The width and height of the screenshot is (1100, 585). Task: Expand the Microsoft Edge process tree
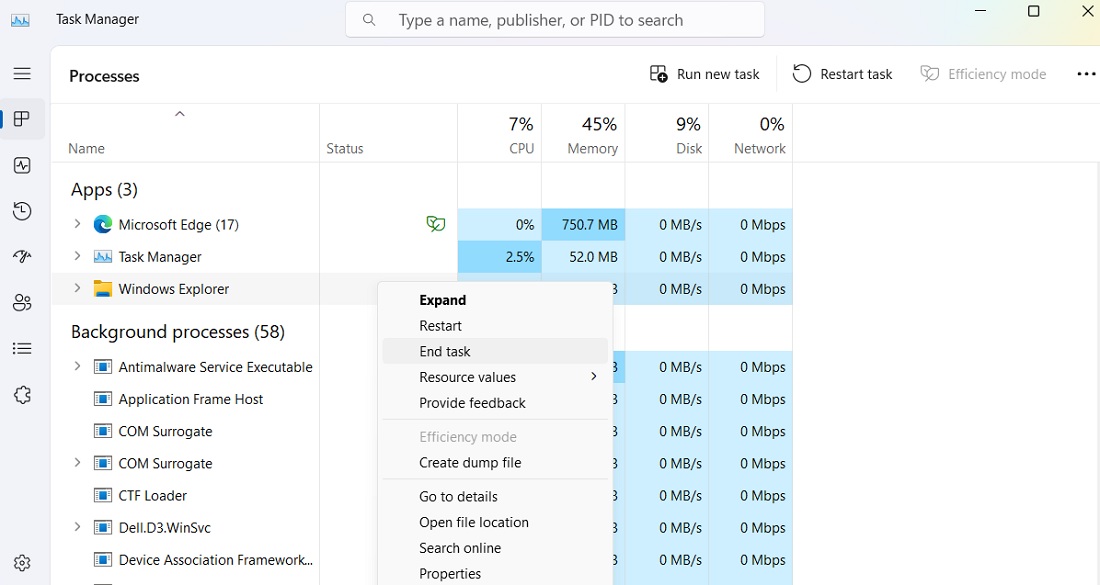pos(78,224)
